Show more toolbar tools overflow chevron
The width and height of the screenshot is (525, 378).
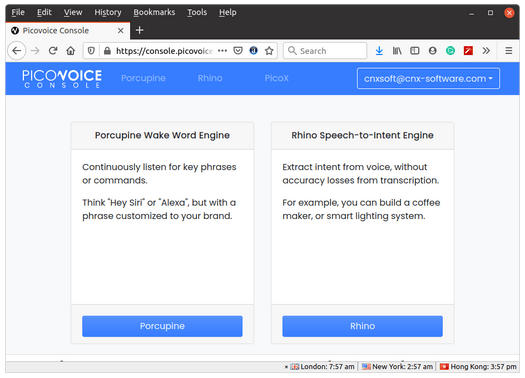pyautogui.click(x=486, y=51)
